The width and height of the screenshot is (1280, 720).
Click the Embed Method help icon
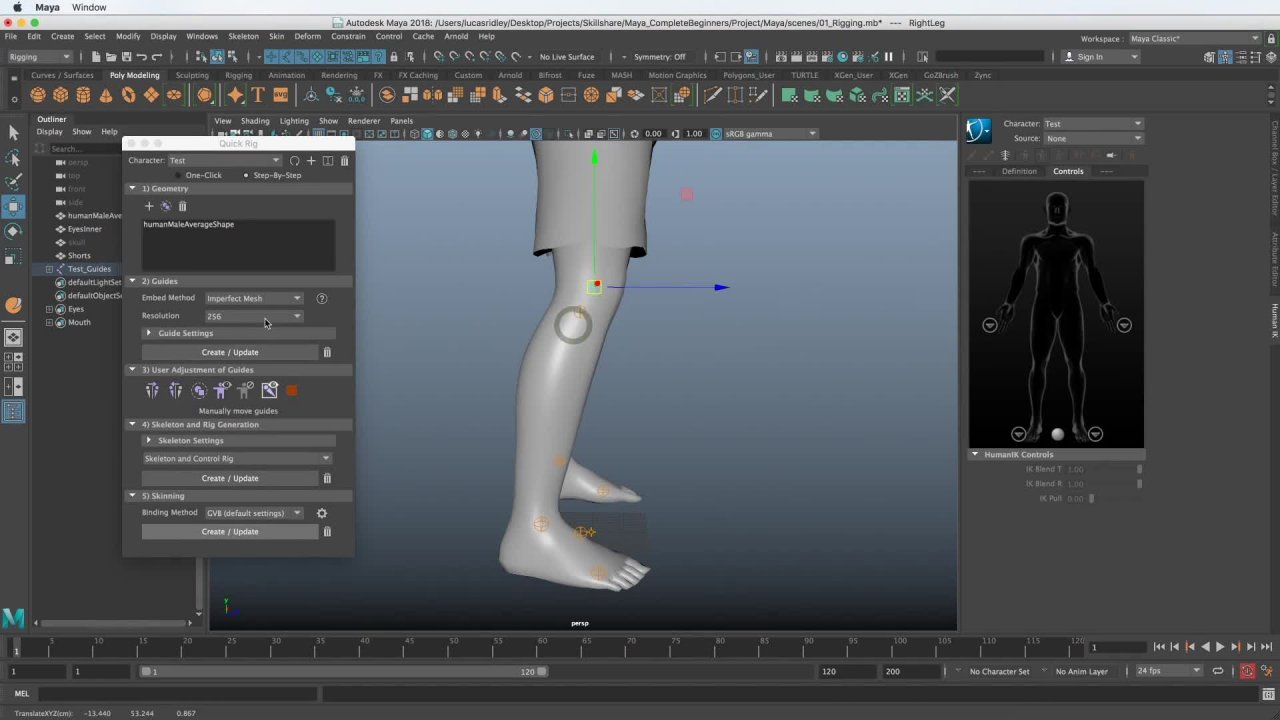[x=322, y=298]
